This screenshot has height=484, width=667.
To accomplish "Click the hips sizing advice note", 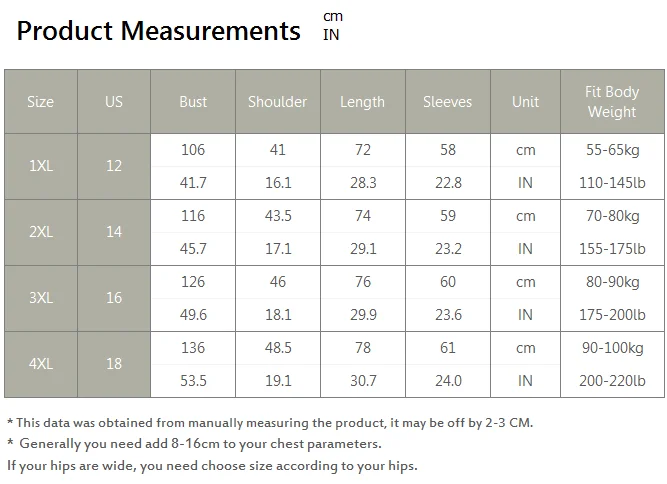I will click(212, 466).
